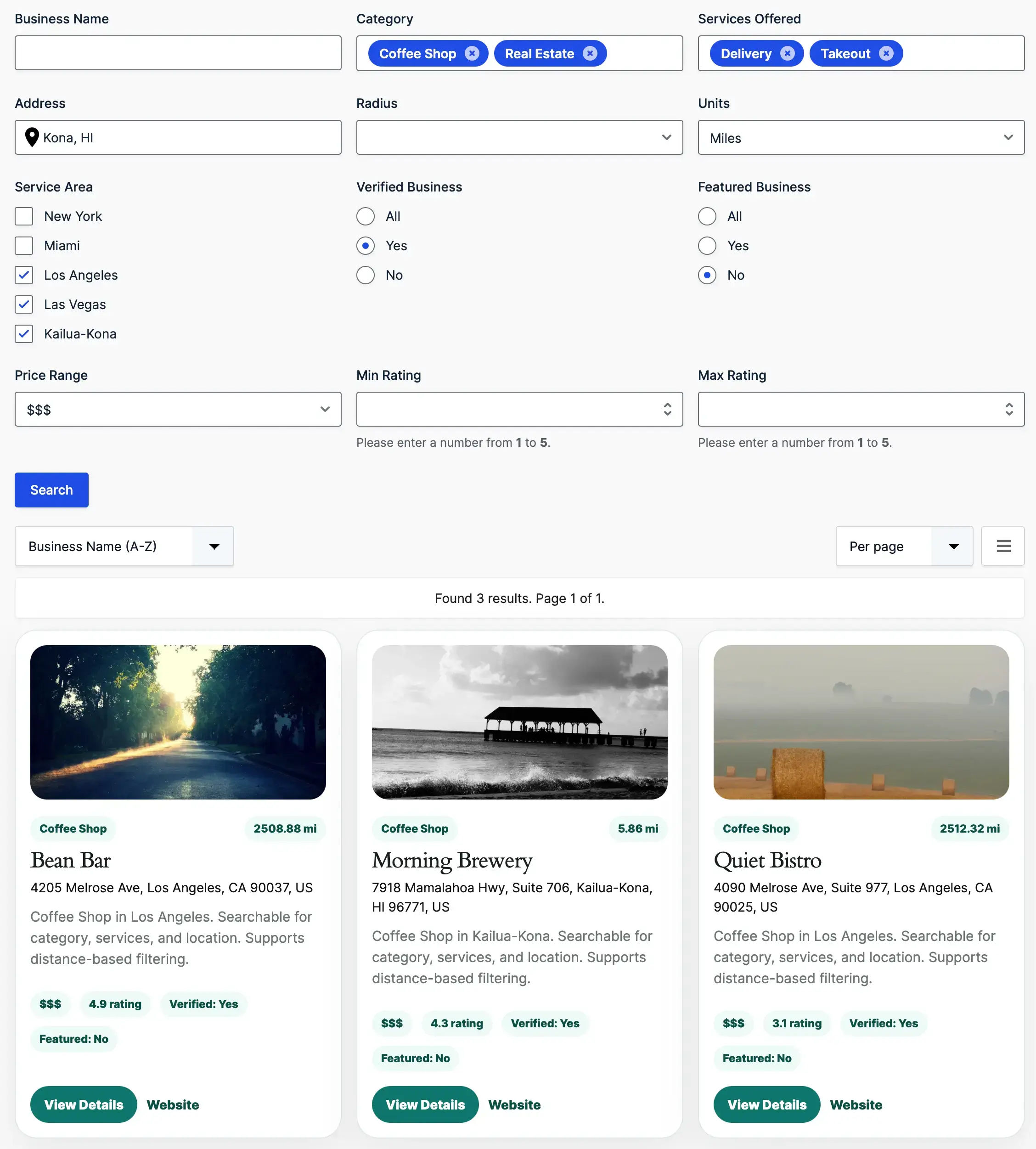
Task: Open the Units dropdown showing Miles
Action: (x=861, y=137)
